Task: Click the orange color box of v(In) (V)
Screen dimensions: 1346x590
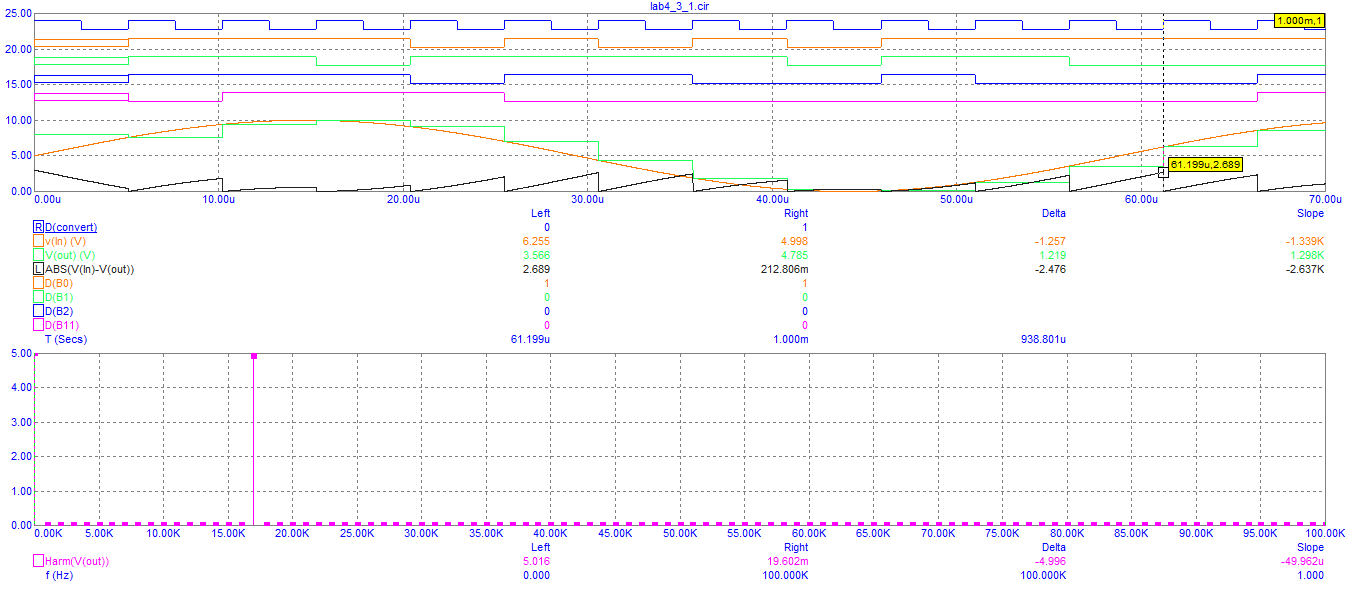Action: coord(39,241)
